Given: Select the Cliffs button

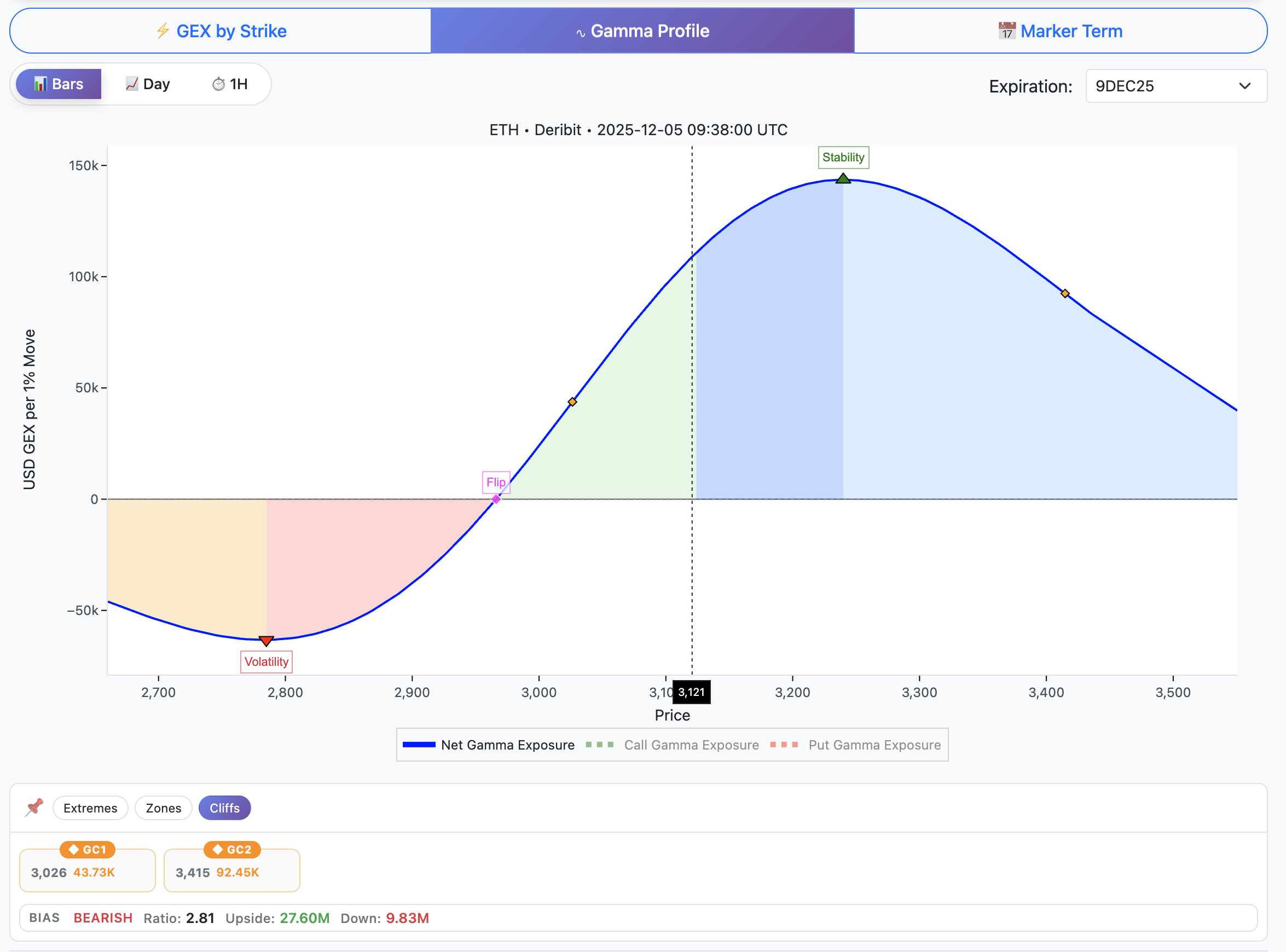Looking at the screenshot, I should point(224,808).
